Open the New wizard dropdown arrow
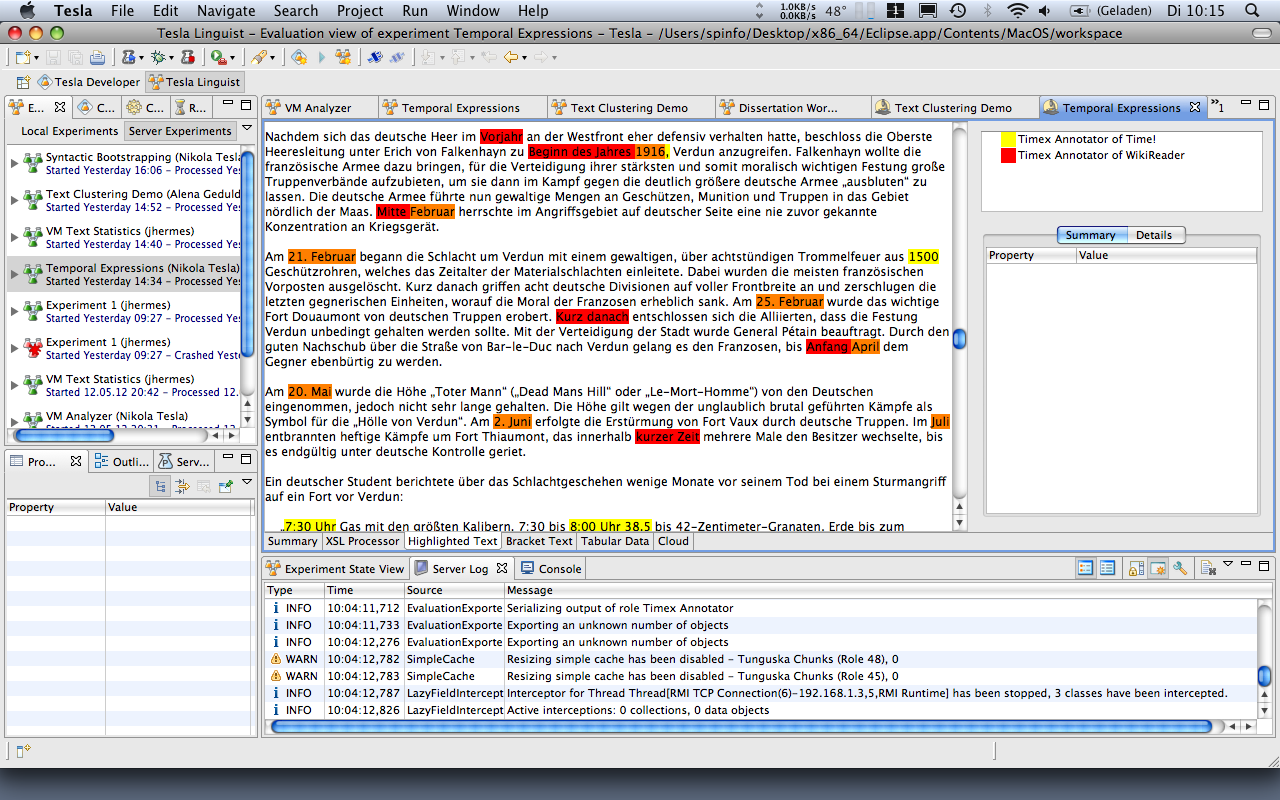This screenshot has width=1280, height=800. click(36, 58)
